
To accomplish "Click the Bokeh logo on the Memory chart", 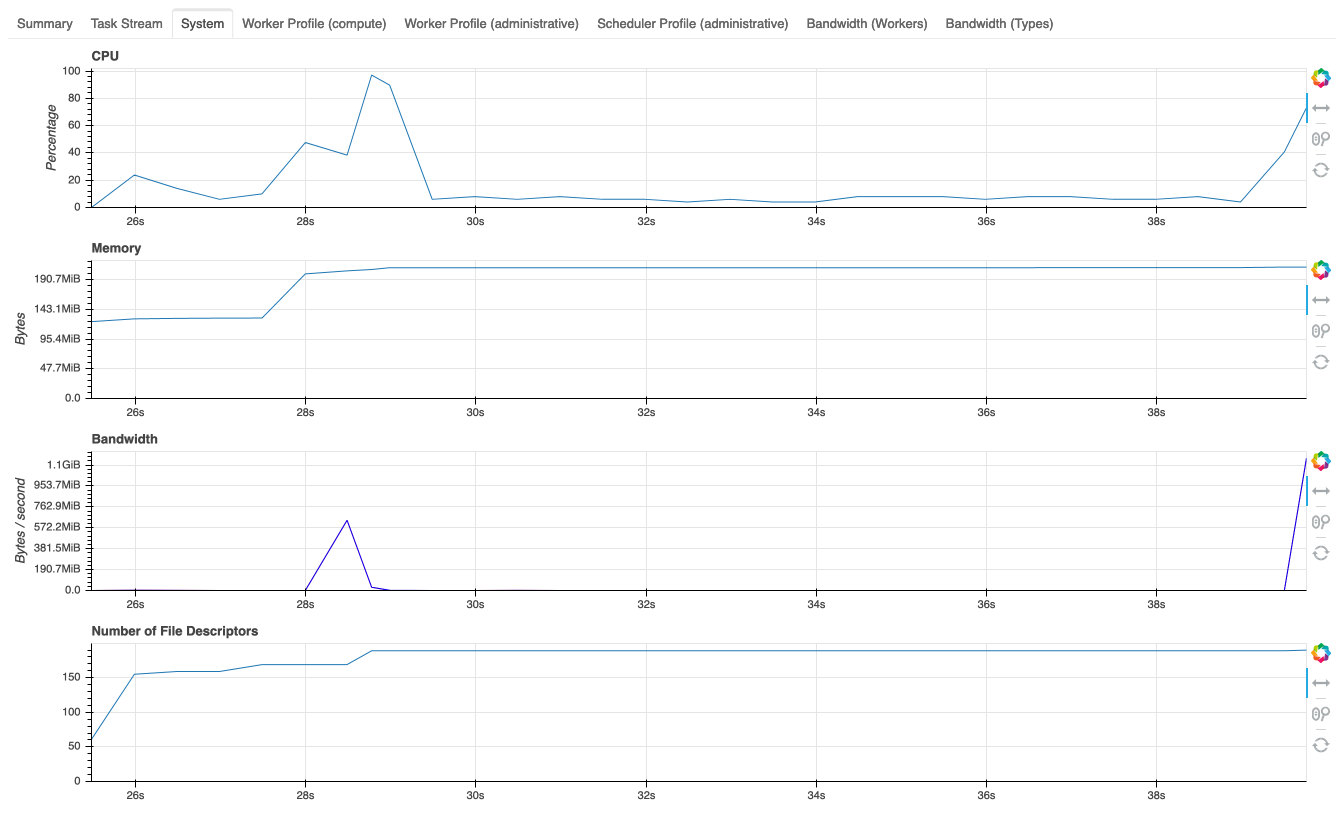I will coord(1321,270).
